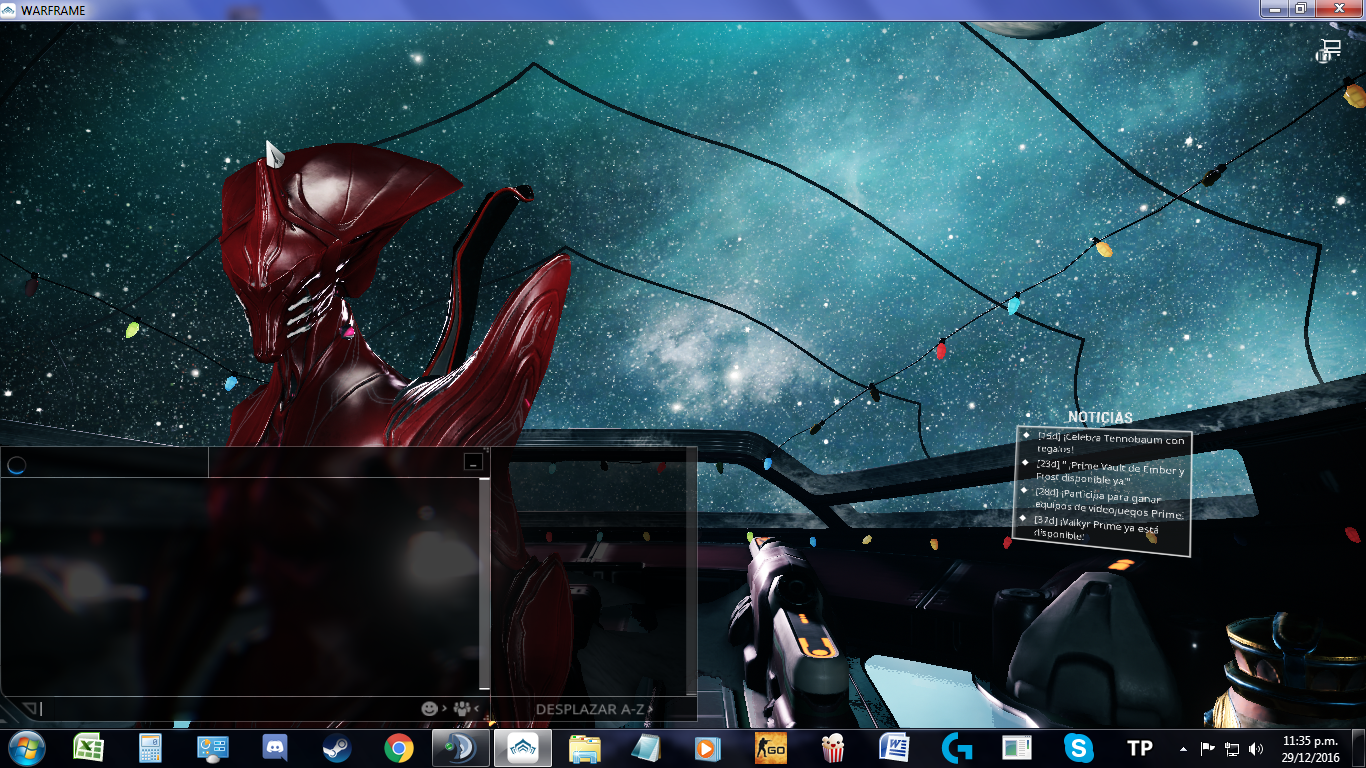Switch to TeamSpeak in the taskbar
The height and width of the screenshot is (768, 1366).
click(461, 748)
